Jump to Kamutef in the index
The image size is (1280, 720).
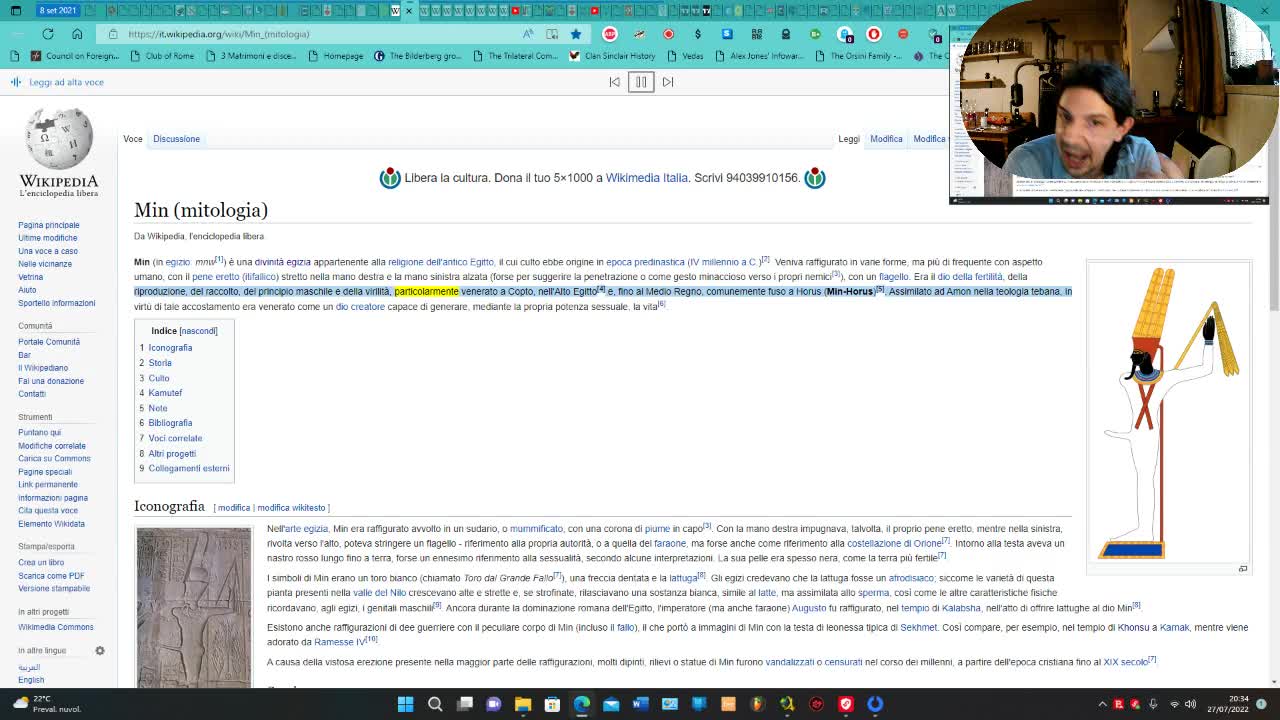click(165, 393)
